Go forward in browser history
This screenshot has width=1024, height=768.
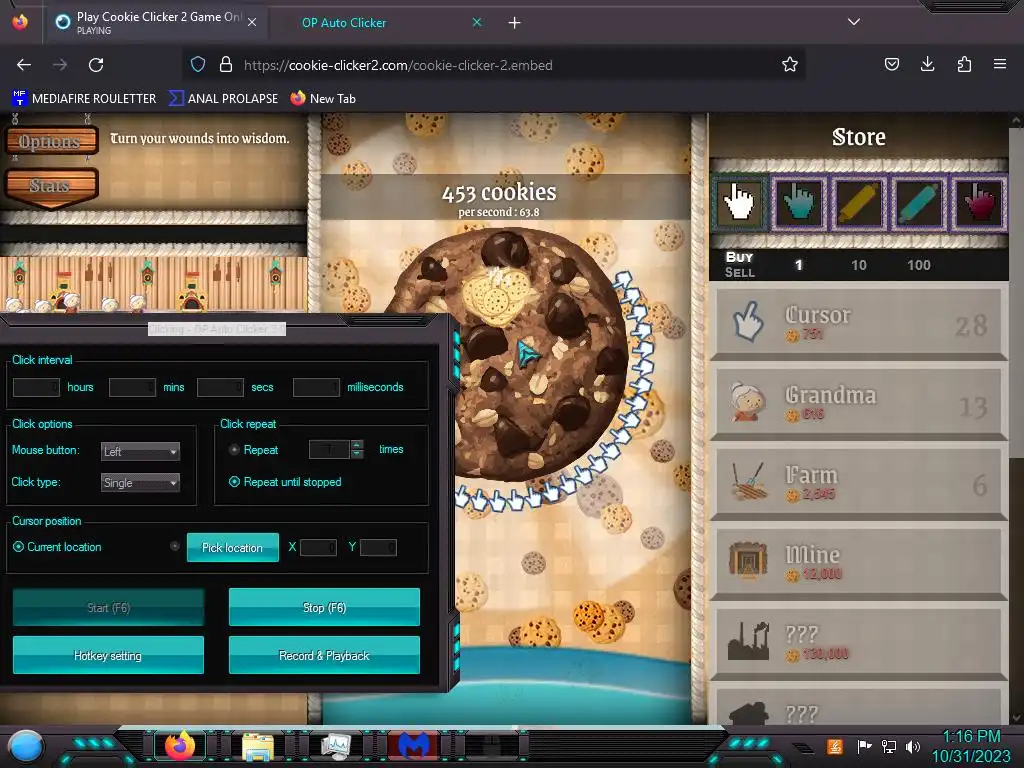(60, 65)
